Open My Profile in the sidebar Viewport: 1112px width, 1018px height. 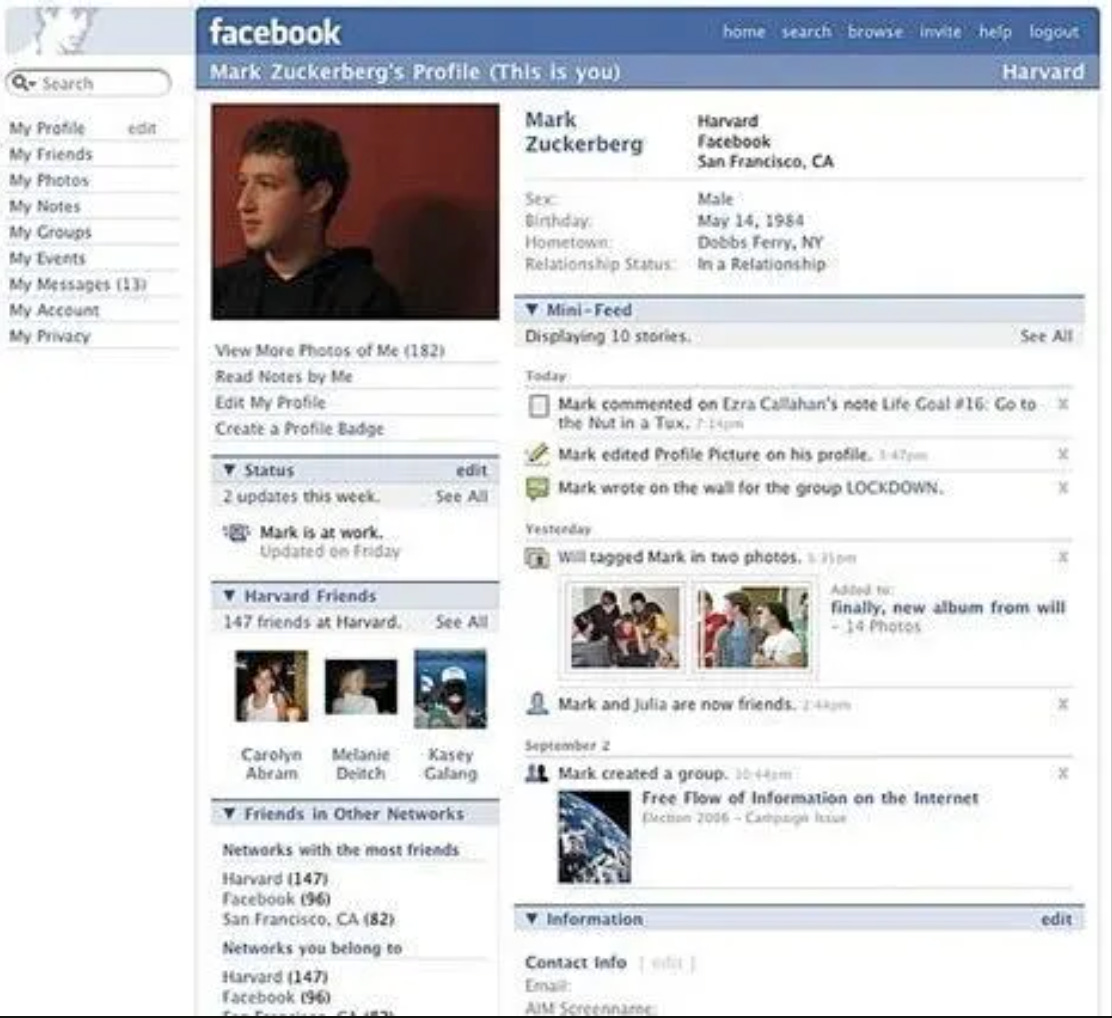(x=47, y=128)
